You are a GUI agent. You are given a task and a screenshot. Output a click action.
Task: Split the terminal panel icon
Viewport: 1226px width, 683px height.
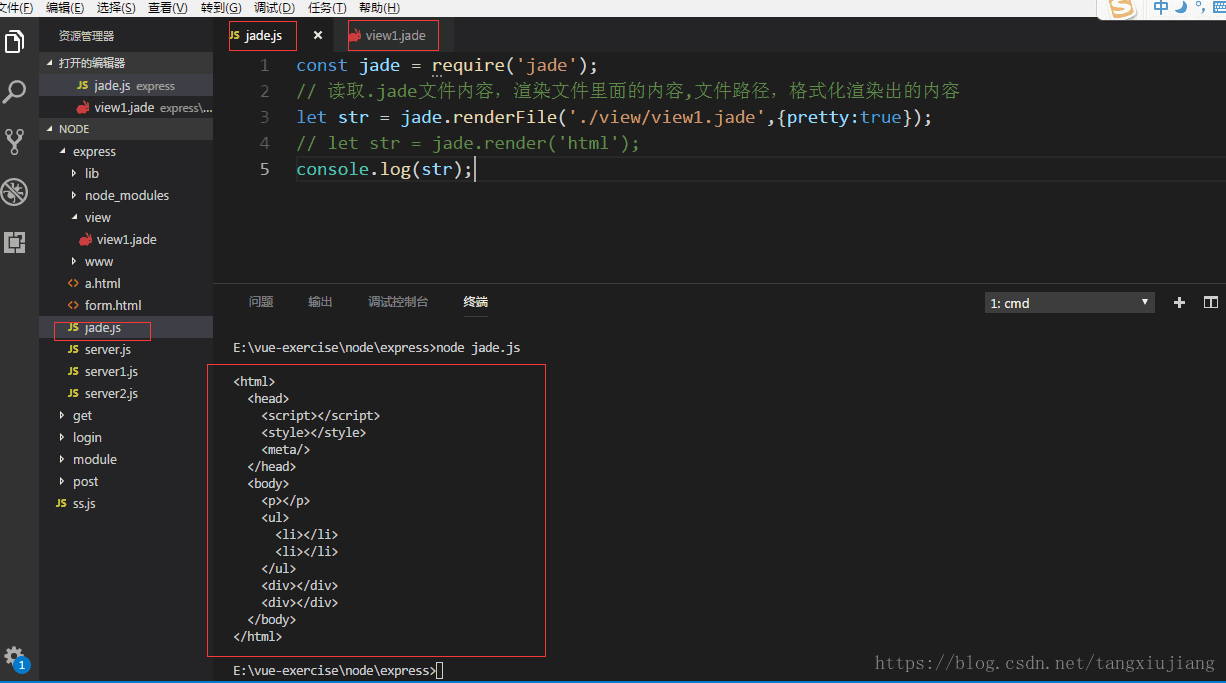pyautogui.click(x=1210, y=302)
